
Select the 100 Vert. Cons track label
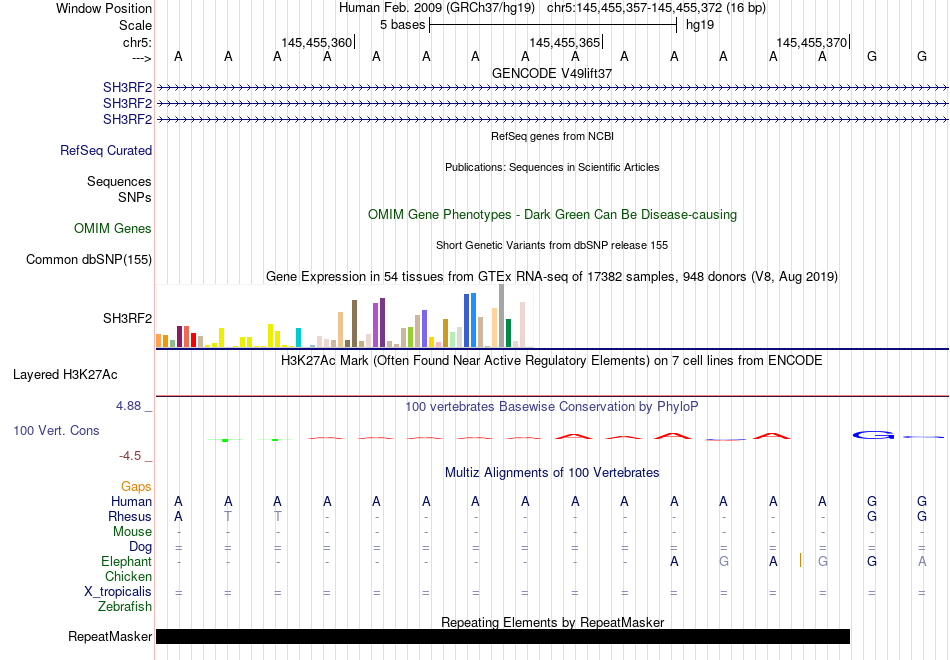click(x=56, y=430)
